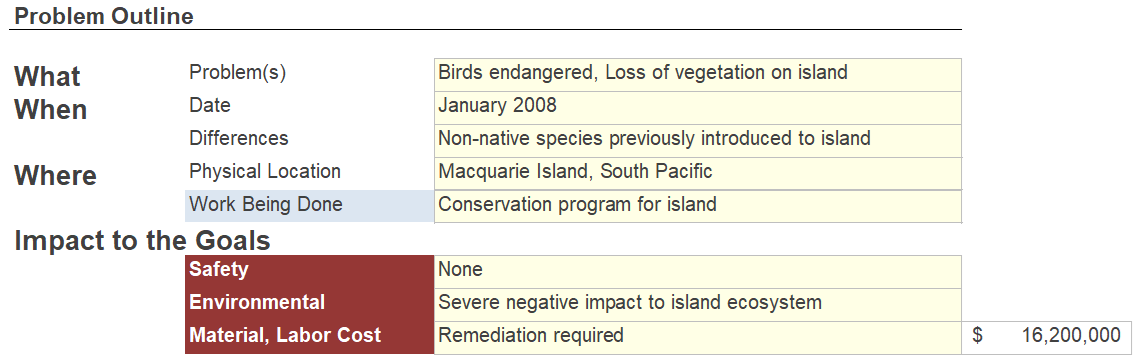The image size is (1139, 360).
Task: Click the Work Being Done label cell
Action: point(309,206)
